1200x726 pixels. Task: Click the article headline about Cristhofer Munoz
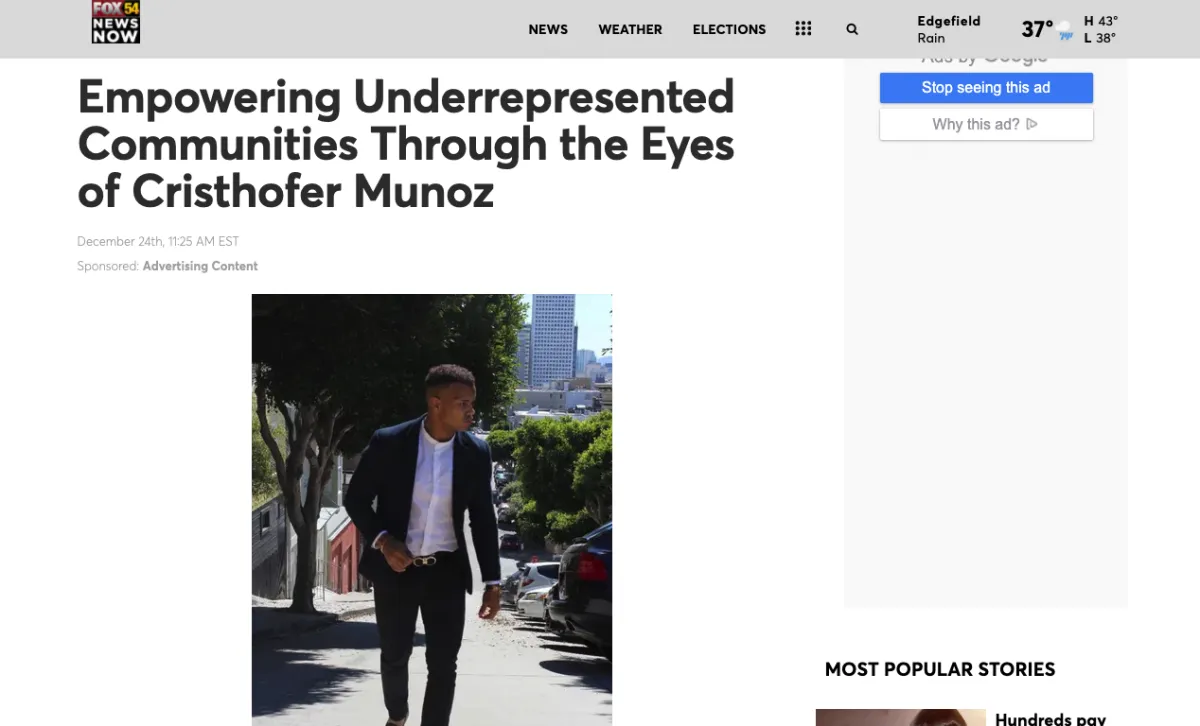click(x=406, y=143)
